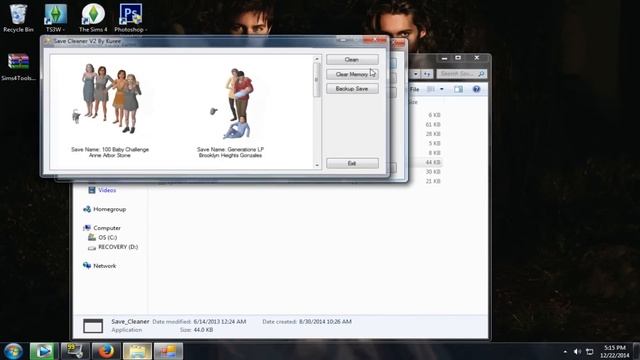
Task: Open the second pinned taskbar icon
Action: pos(75,351)
